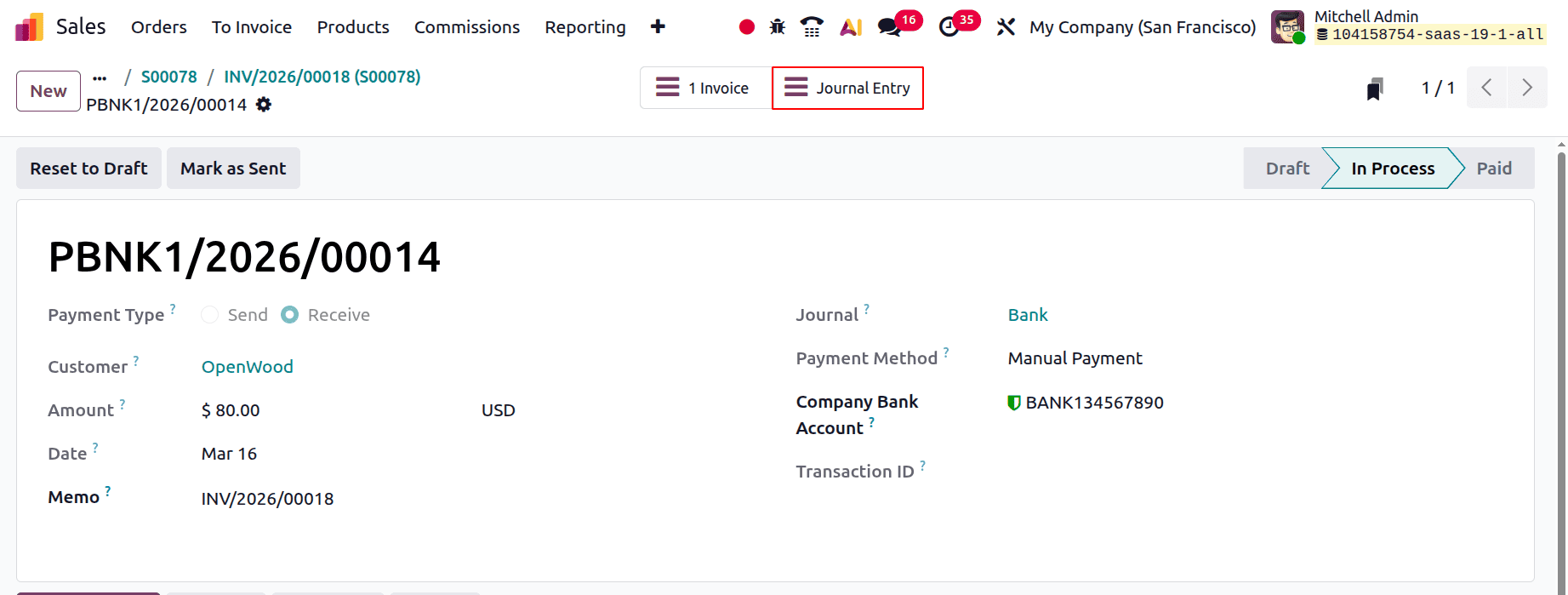Click the help mark next to Payment Type
1568x595 pixels.
173,308
